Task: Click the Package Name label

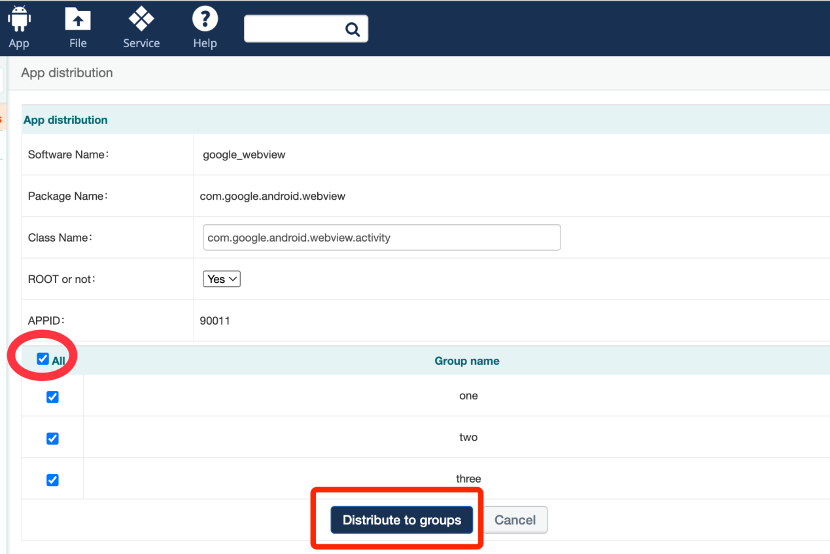Action: [68, 196]
